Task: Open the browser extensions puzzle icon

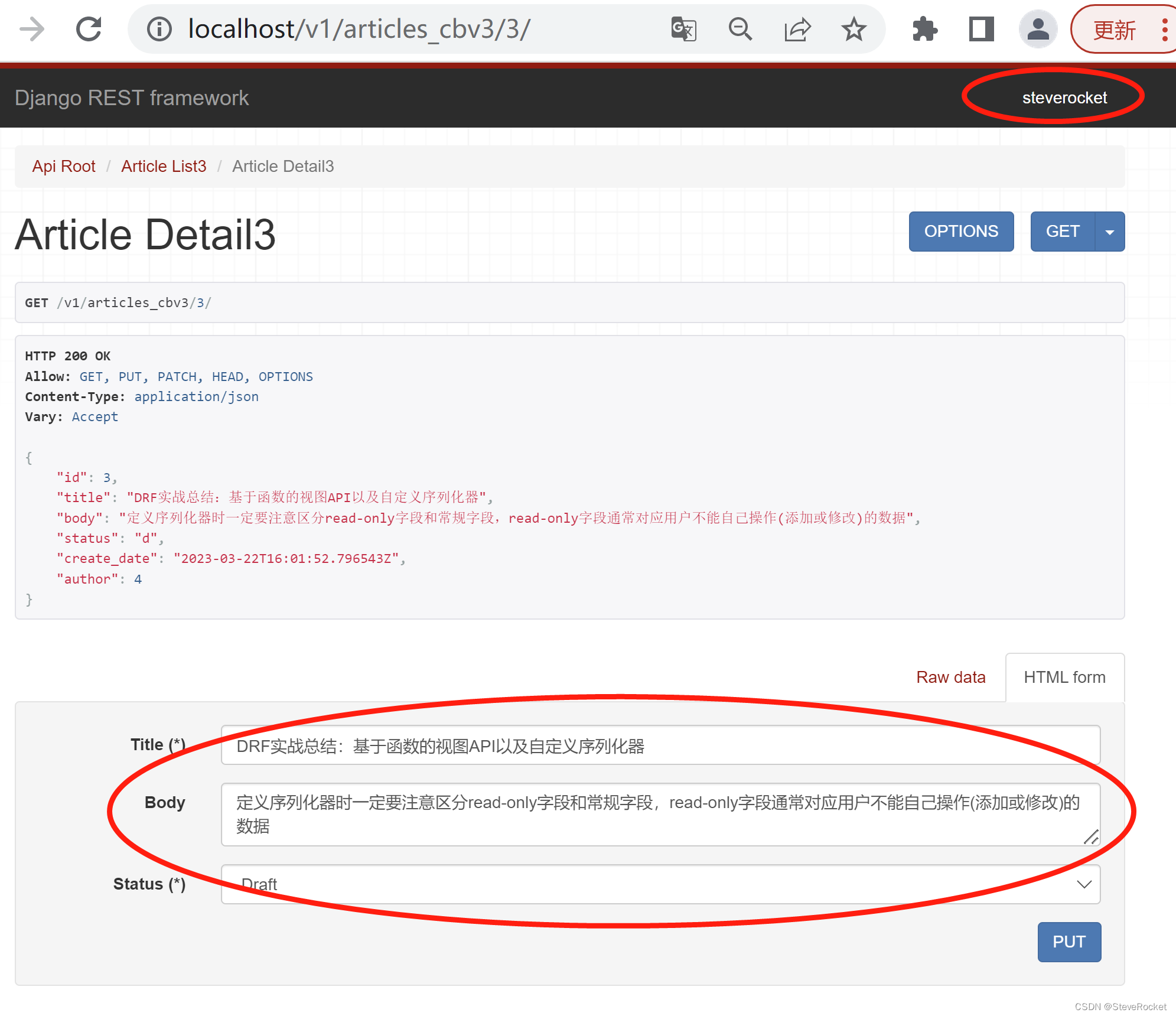Action: (x=924, y=28)
